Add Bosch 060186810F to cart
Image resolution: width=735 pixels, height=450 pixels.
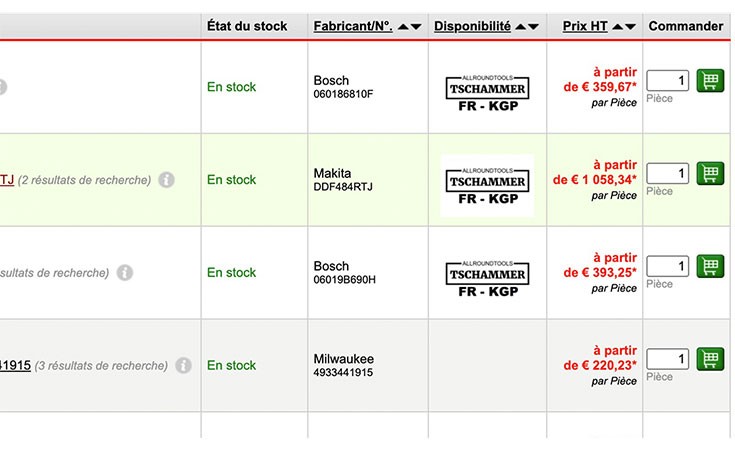[710, 81]
